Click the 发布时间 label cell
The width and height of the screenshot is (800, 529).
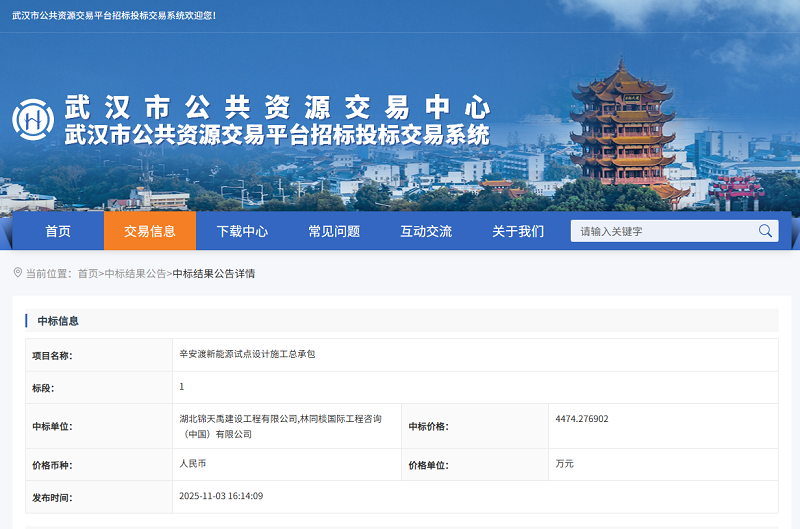pyautogui.click(x=99, y=497)
